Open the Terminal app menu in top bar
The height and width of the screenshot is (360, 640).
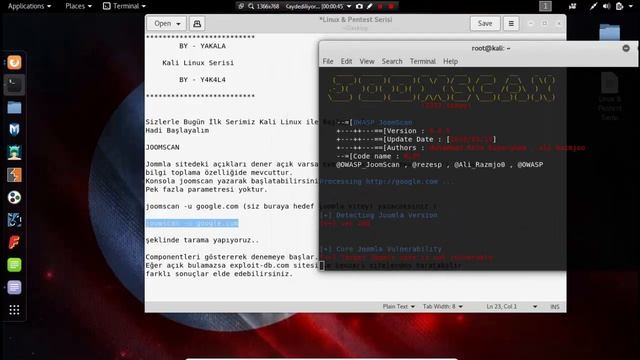124,6
